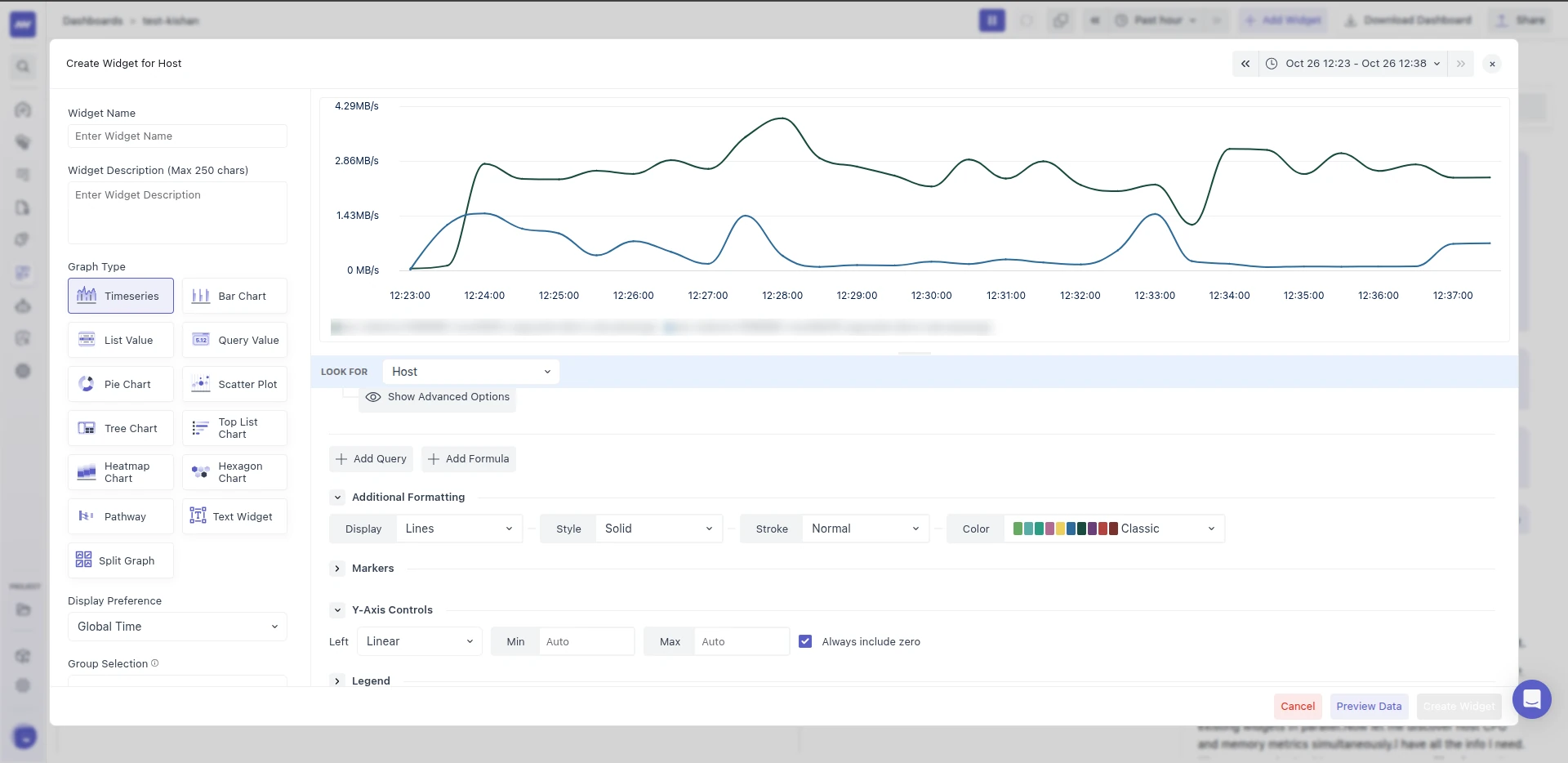Cancel the widget creation
This screenshot has height=763, width=1568.
[1298, 707]
